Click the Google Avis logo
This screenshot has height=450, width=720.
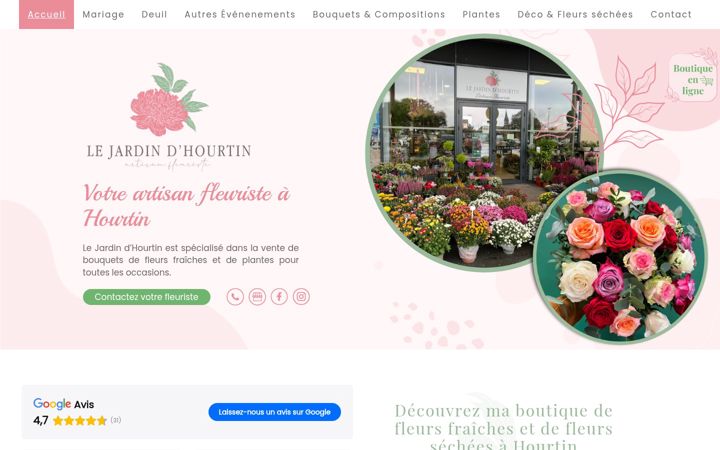63,404
